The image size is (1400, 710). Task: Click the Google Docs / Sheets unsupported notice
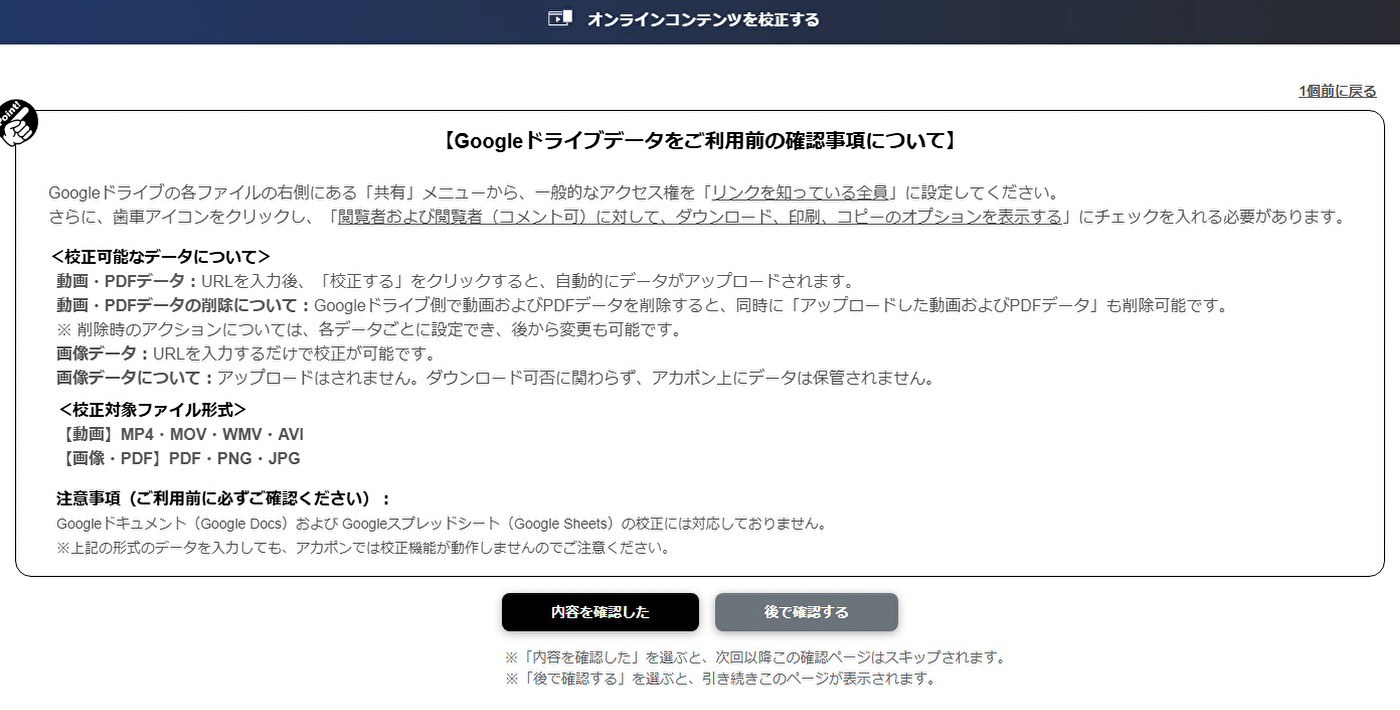(441, 523)
